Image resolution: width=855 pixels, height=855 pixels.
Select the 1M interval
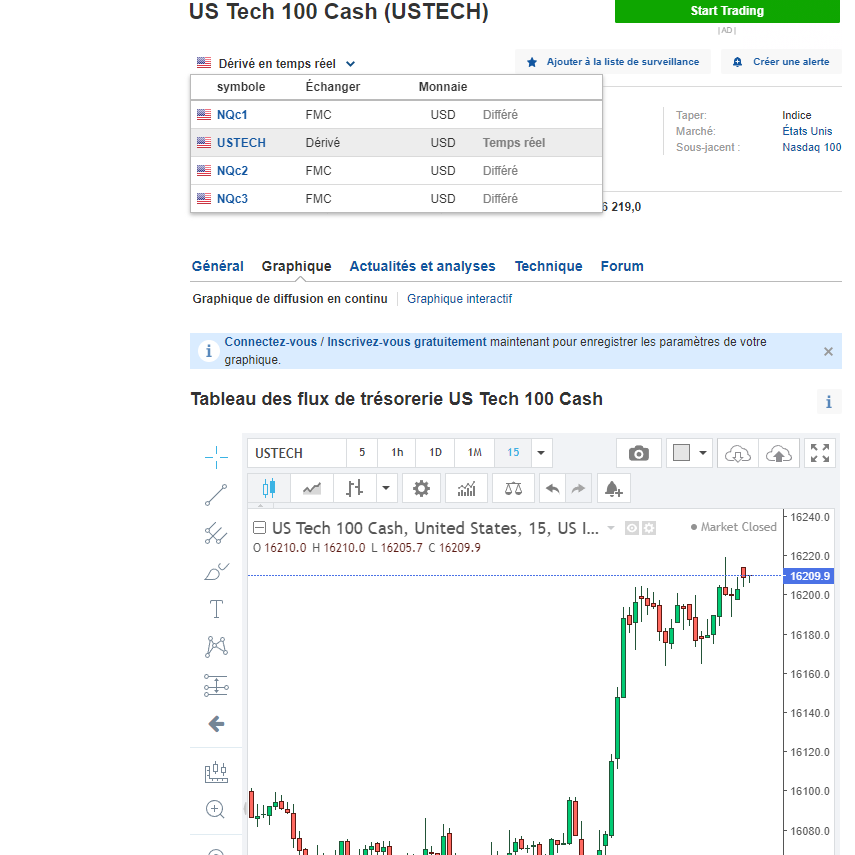[474, 453]
